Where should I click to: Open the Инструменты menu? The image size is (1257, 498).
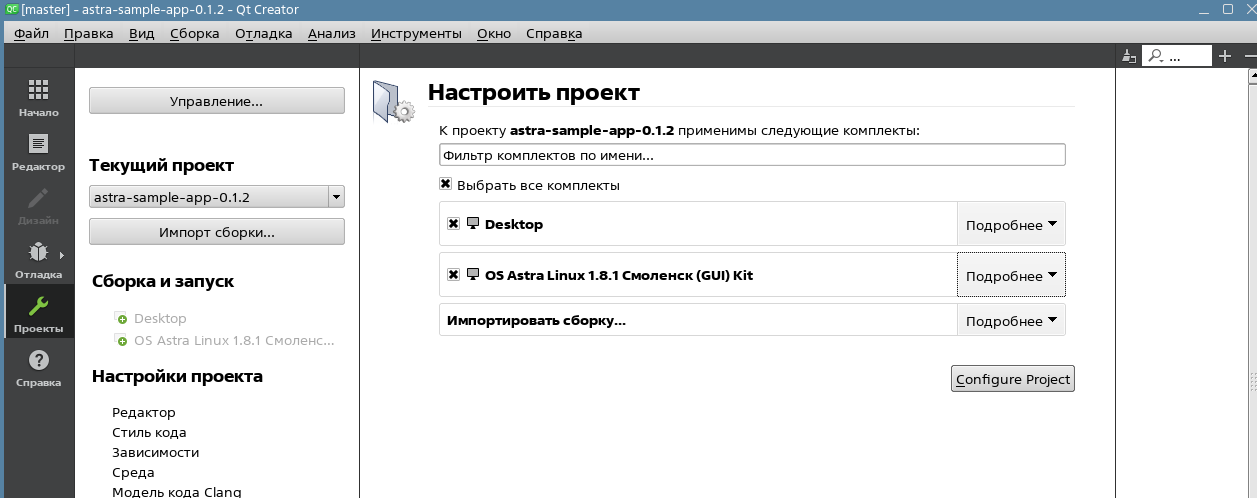416,33
